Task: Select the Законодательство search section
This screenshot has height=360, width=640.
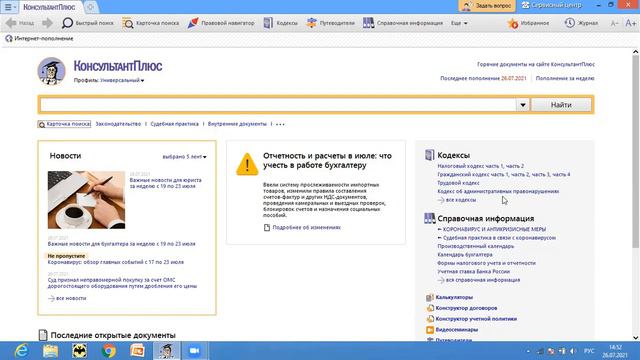Action: click(x=118, y=124)
